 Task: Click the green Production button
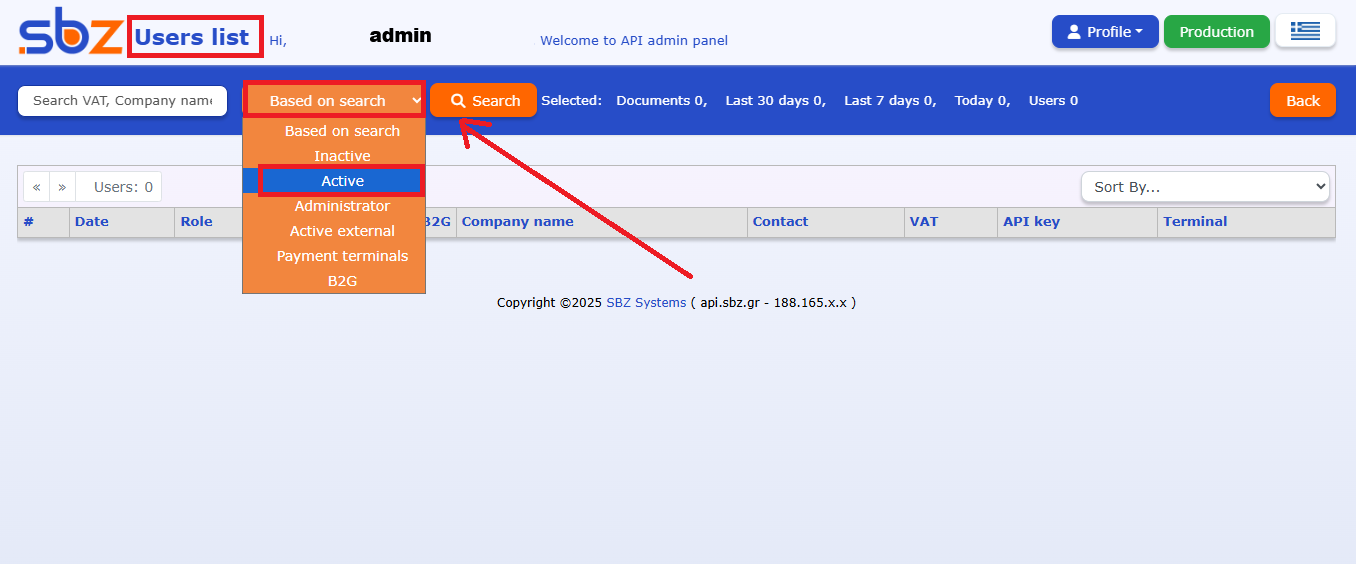click(x=1216, y=32)
